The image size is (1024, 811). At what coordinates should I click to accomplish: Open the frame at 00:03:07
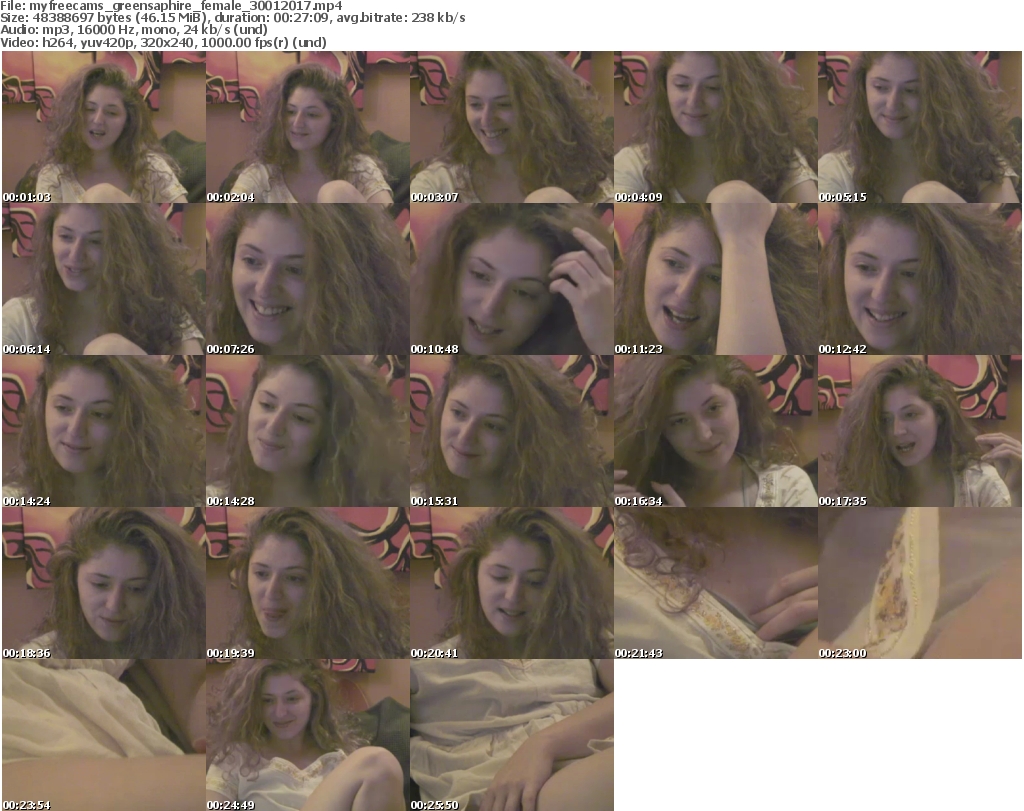click(x=512, y=127)
